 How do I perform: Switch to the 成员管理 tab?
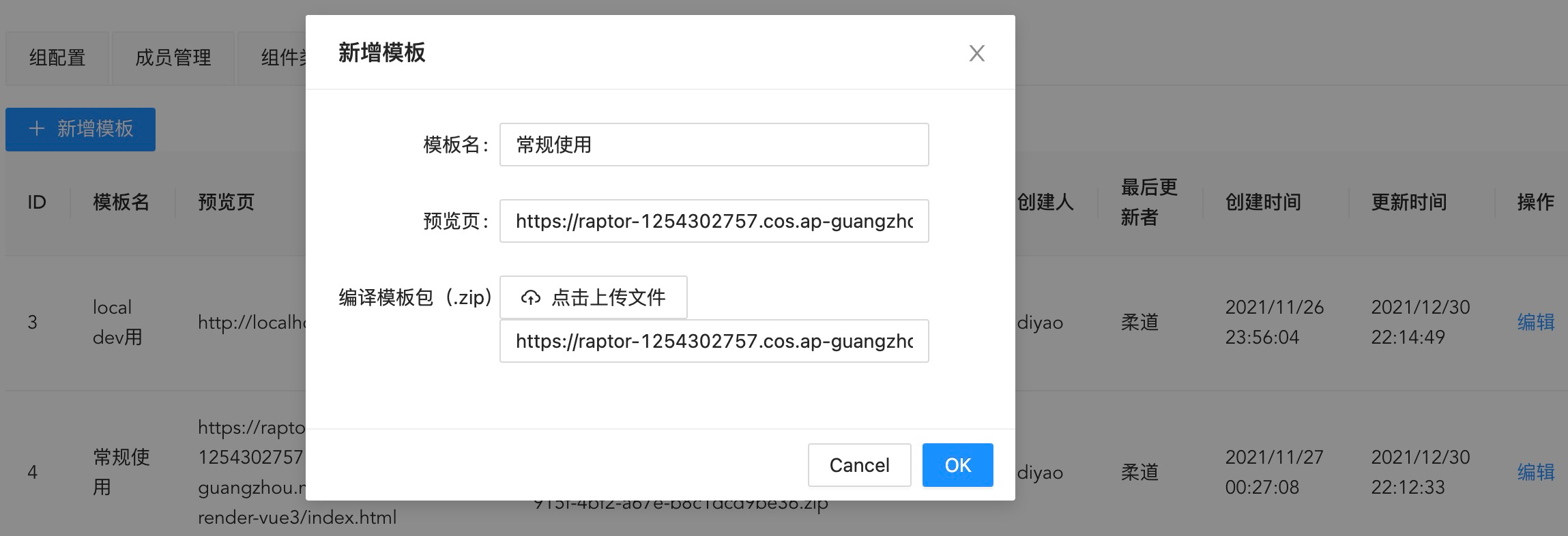[173, 58]
